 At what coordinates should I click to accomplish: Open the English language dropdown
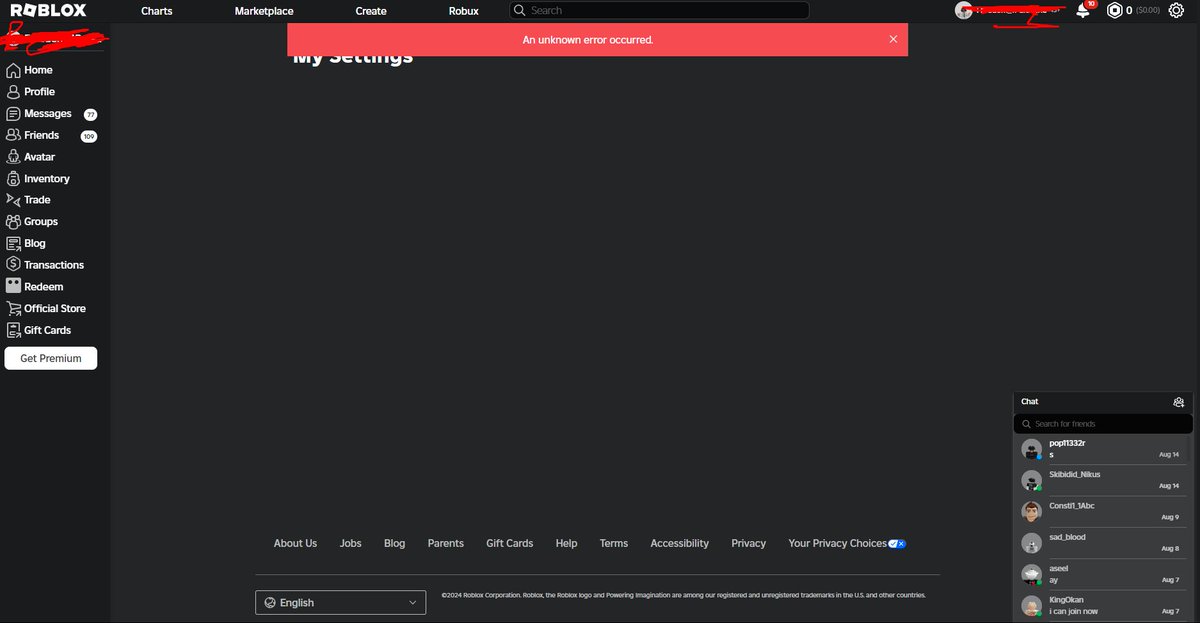[341, 602]
